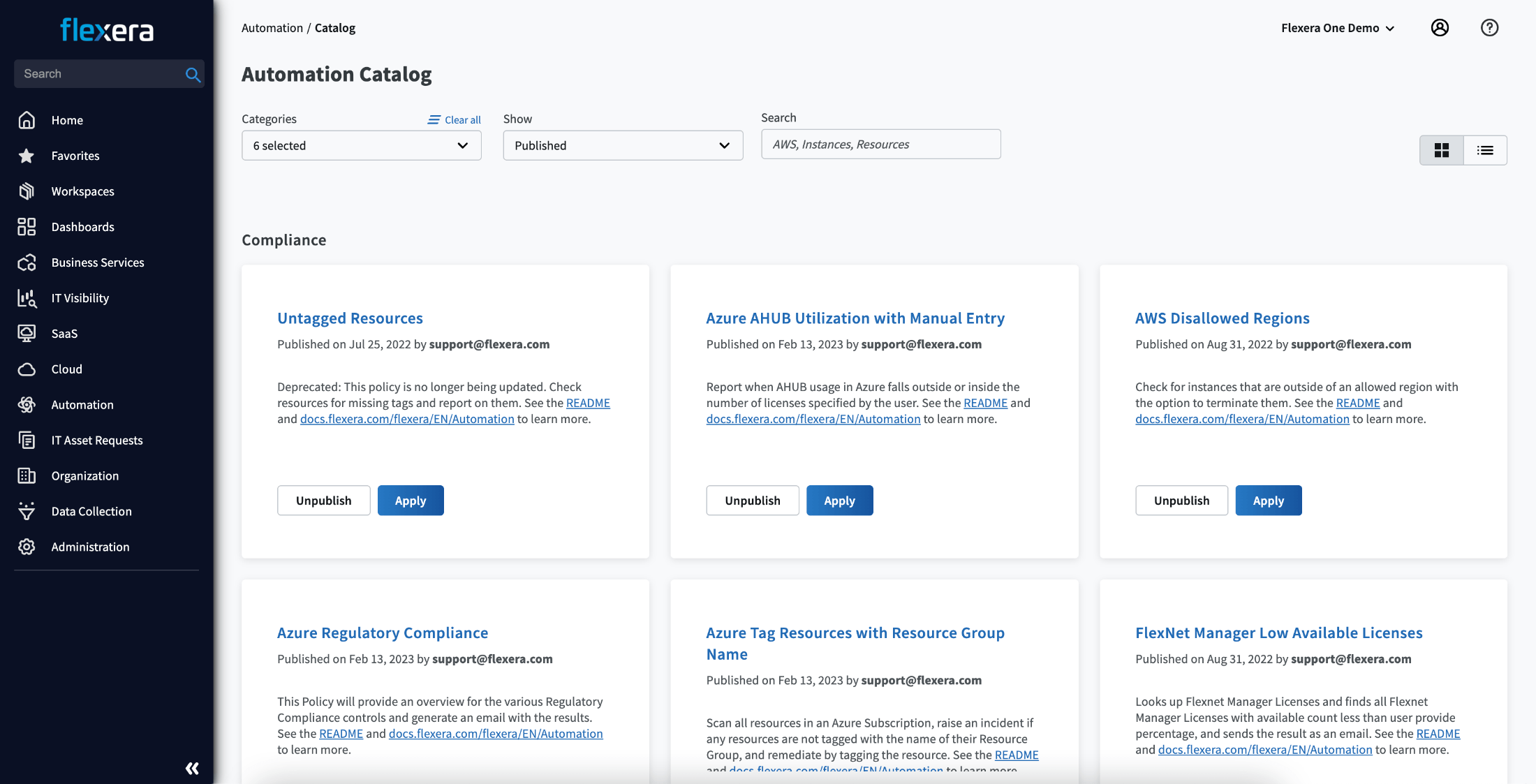1536x784 pixels.
Task: Click the SaaS sidebar icon
Action: point(27,332)
